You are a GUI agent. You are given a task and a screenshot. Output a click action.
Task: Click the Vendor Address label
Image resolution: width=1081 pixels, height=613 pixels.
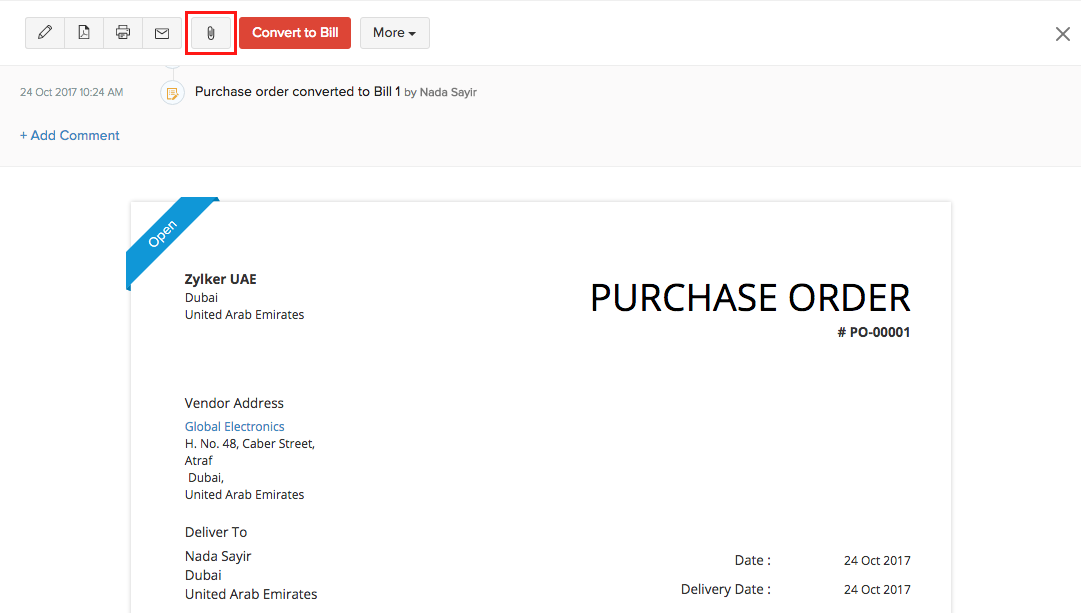[x=234, y=403]
